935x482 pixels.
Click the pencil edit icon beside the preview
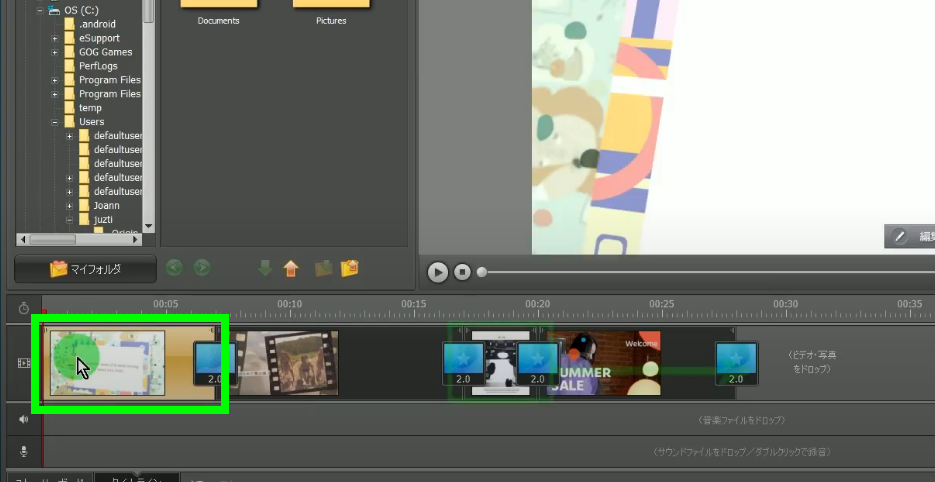point(900,237)
